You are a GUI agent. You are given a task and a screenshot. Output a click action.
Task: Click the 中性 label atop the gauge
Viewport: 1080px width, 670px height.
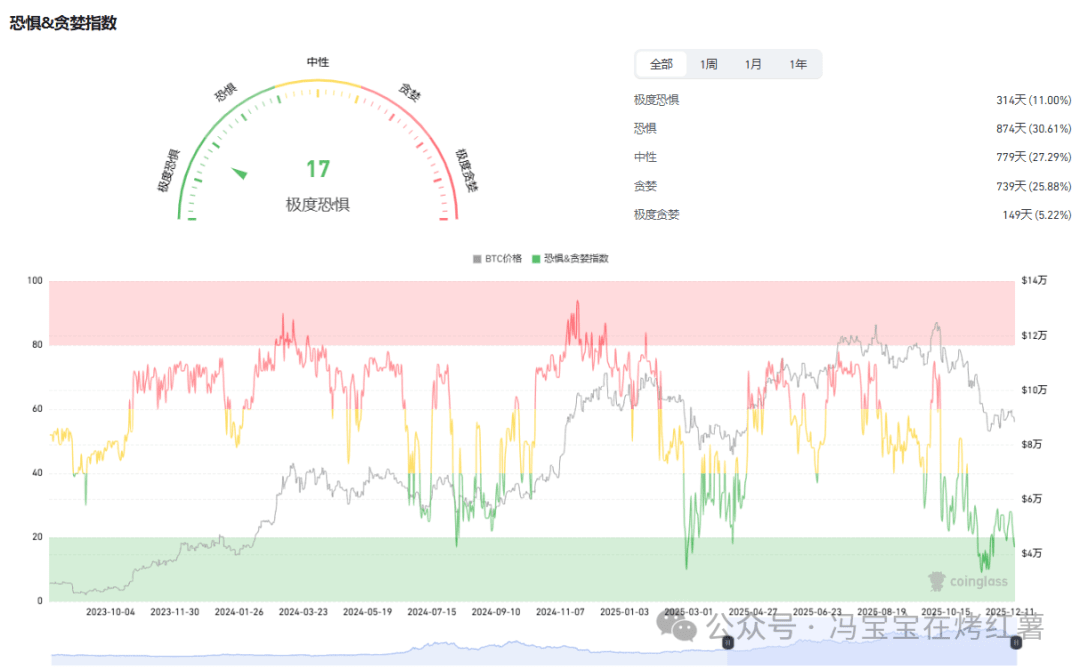tap(318, 62)
